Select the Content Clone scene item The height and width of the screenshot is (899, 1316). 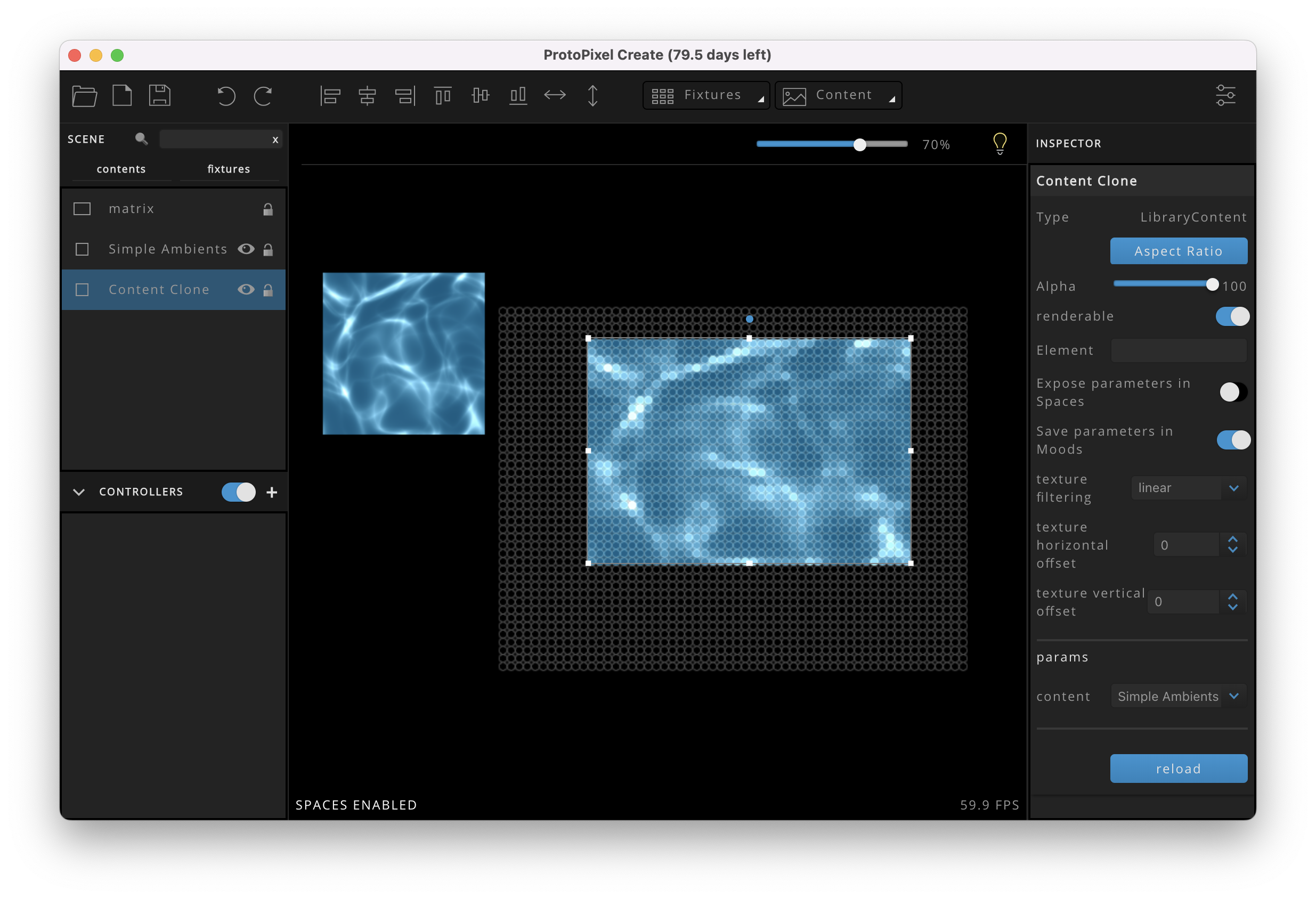tap(173, 289)
